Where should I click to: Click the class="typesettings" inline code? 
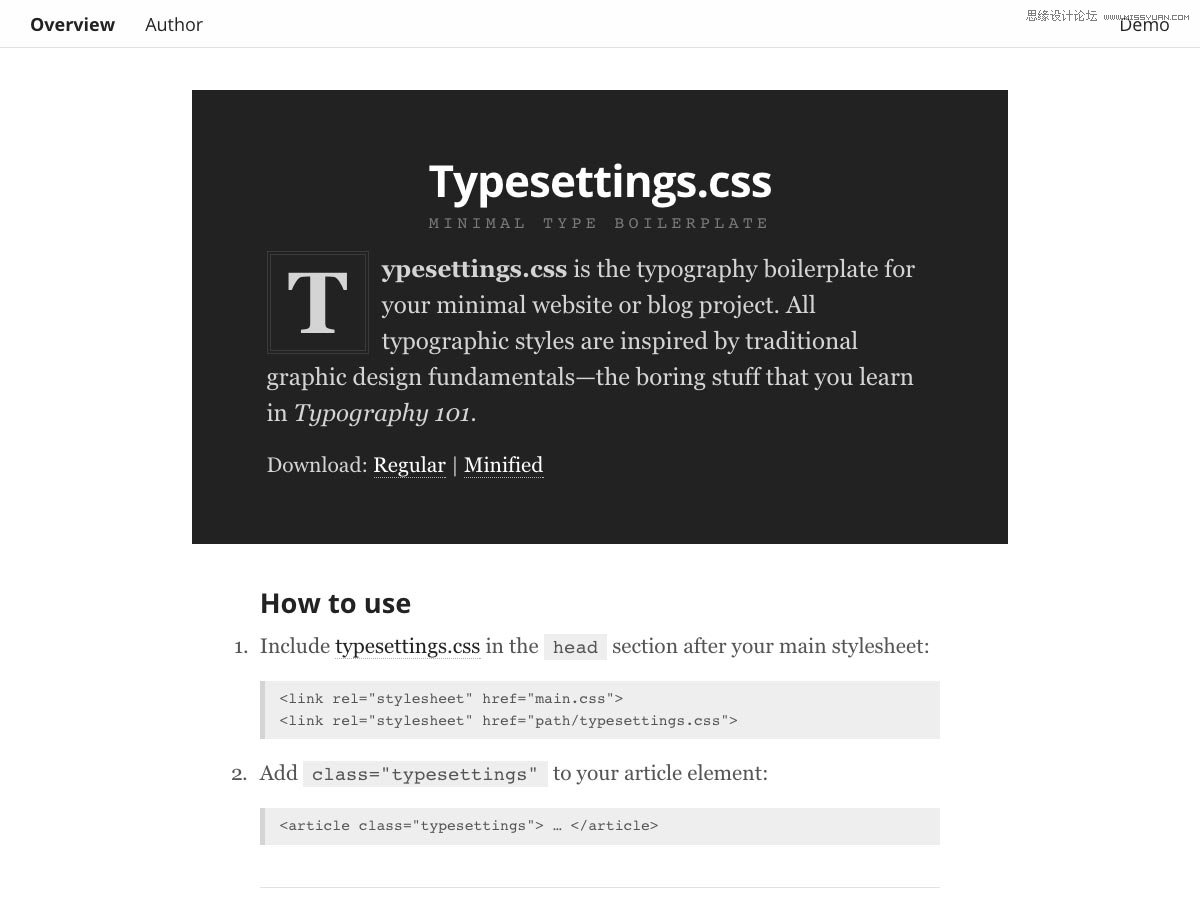click(x=425, y=774)
